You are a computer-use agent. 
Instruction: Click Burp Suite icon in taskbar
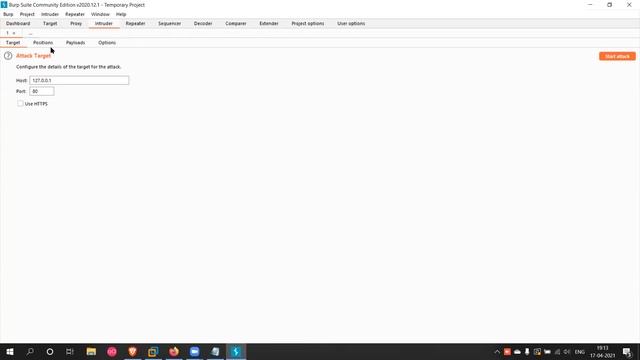pos(236,351)
